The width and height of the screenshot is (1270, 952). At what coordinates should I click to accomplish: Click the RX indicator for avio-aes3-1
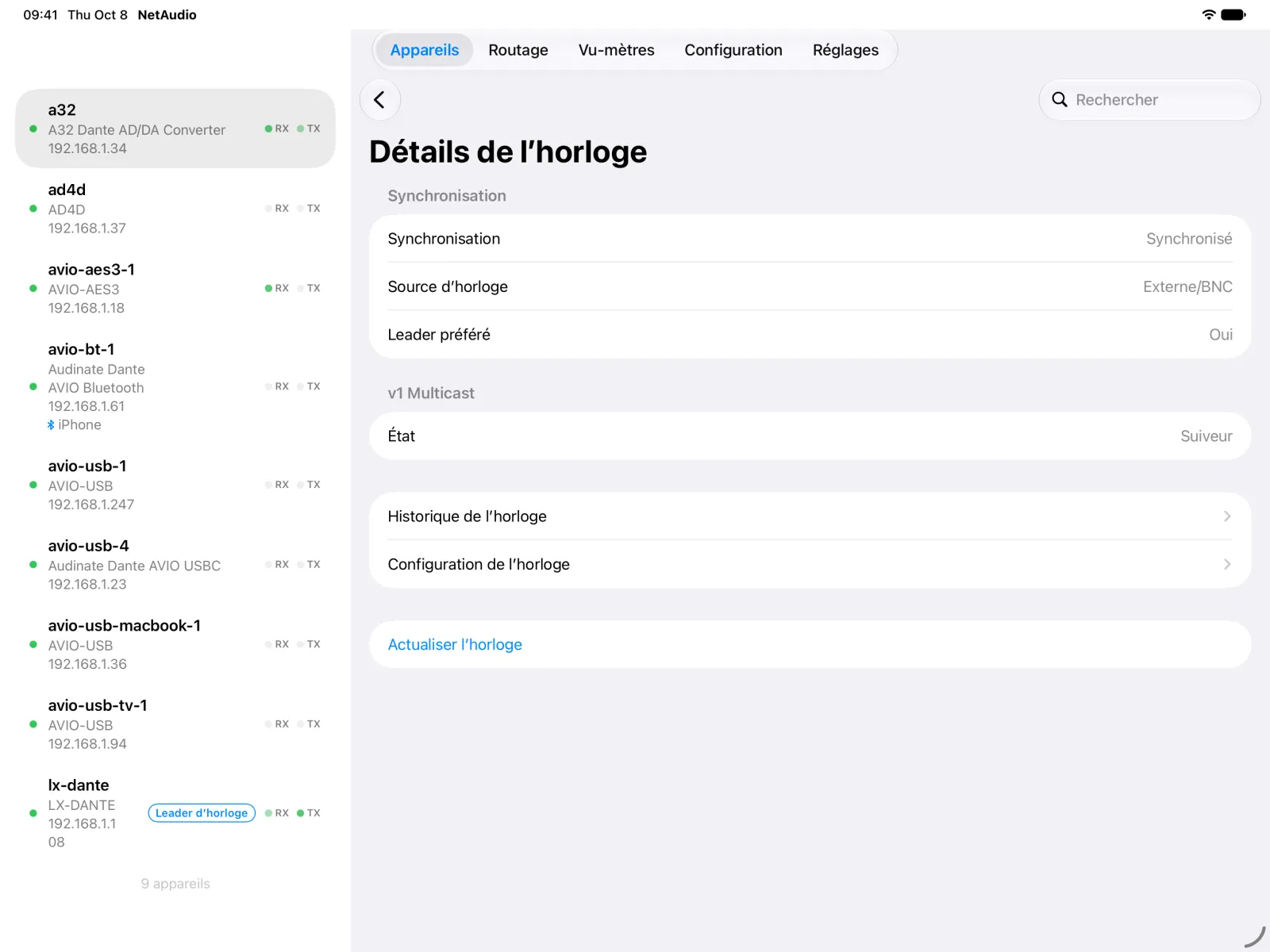[277, 288]
